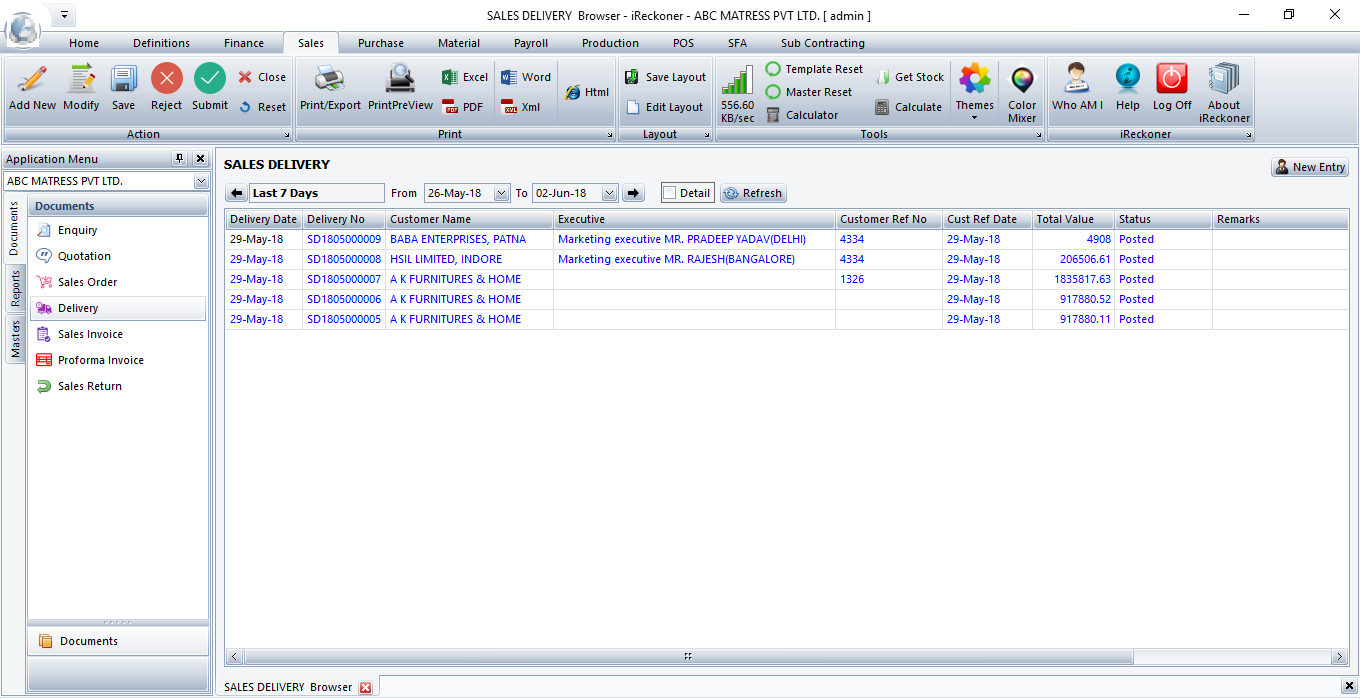
Task: Open the Who AM I user info
Action: [1077, 80]
